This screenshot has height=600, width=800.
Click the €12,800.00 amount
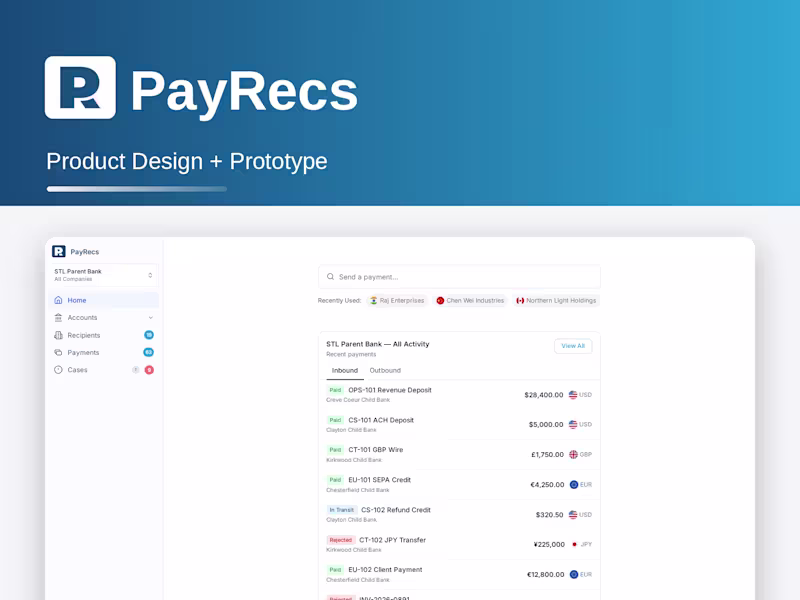(x=545, y=574)
